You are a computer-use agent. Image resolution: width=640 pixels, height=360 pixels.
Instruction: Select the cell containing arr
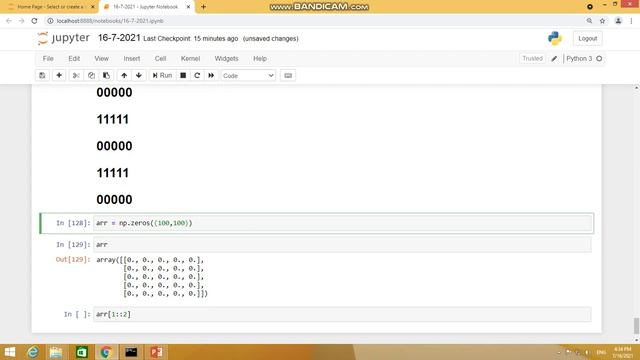(x=342, y=244)
